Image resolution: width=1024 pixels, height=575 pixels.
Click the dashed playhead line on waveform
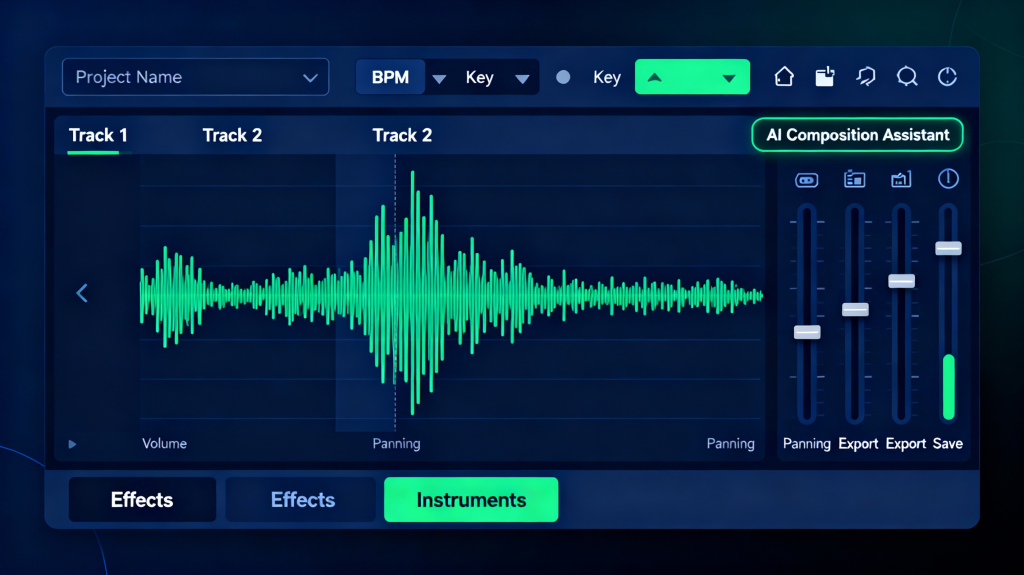pos(395,300)
